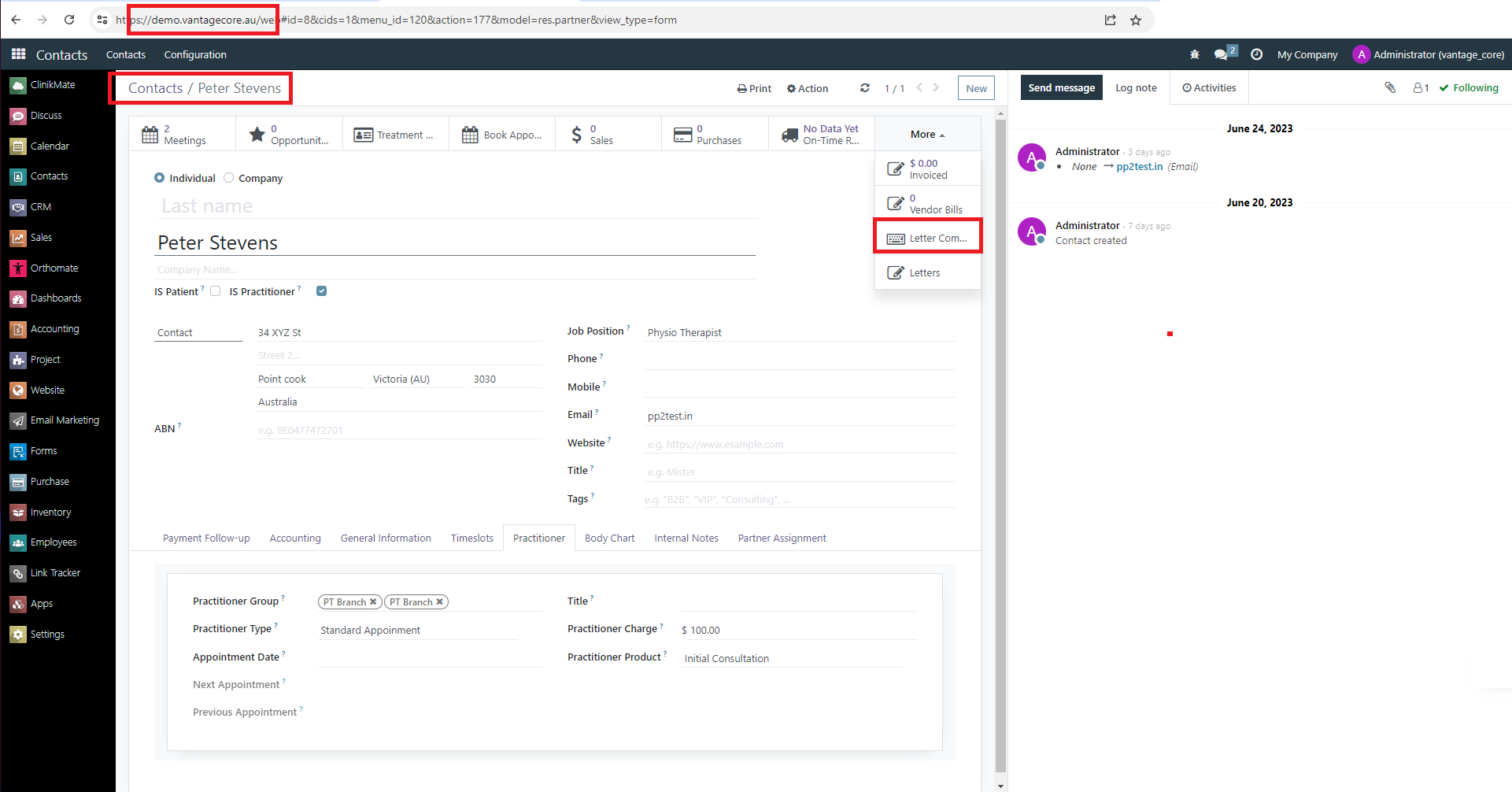Open the apps grid menu icon
This screenshot has height=792, width=1512.
(x=18, y=54)
